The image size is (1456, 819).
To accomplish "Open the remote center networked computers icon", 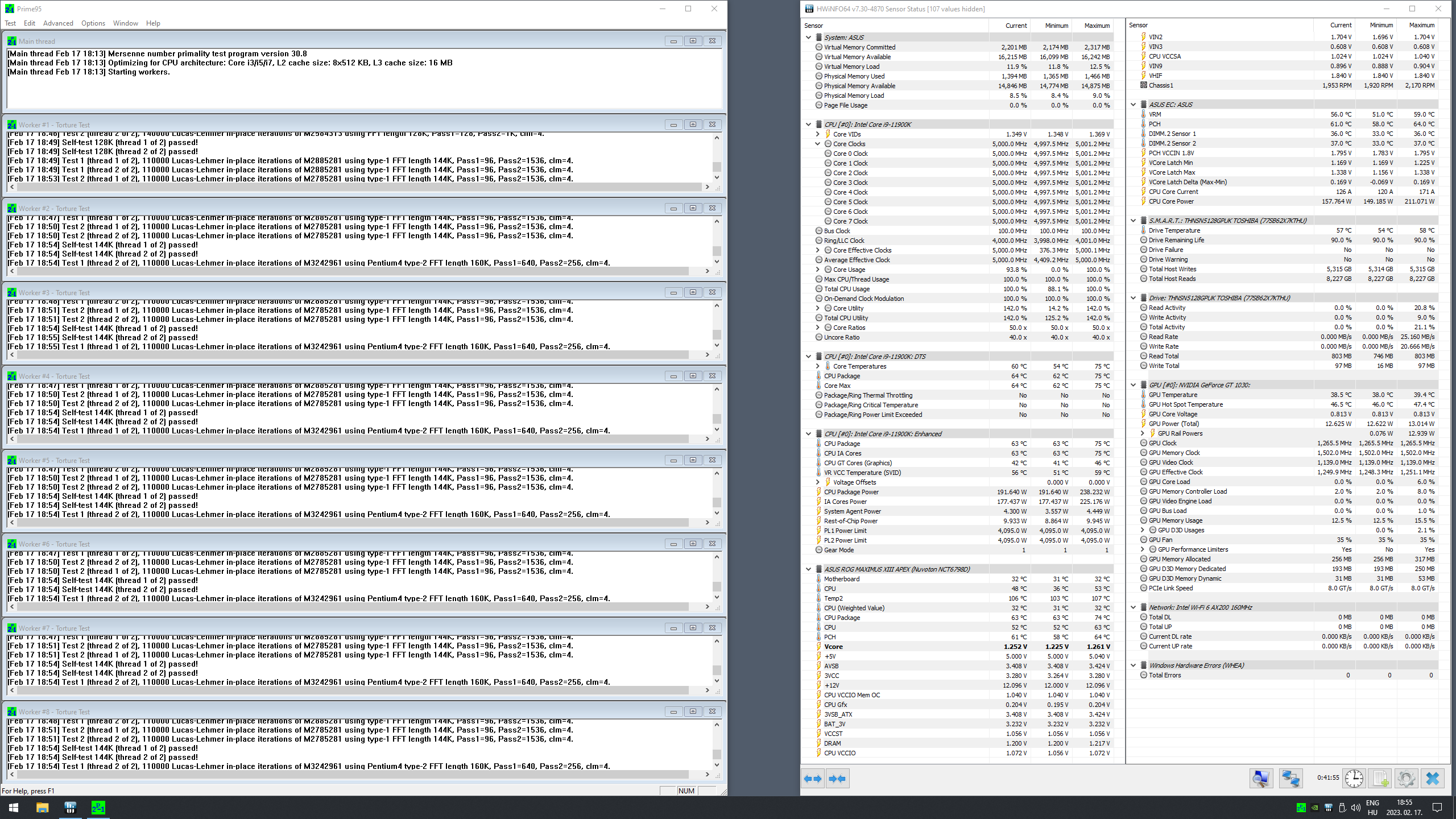I will (x=1290, y=779).
